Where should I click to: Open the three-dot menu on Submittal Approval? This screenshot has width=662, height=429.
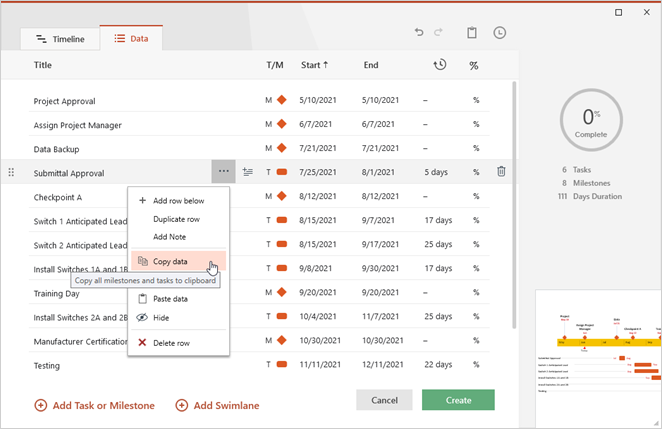click(223, 172)
